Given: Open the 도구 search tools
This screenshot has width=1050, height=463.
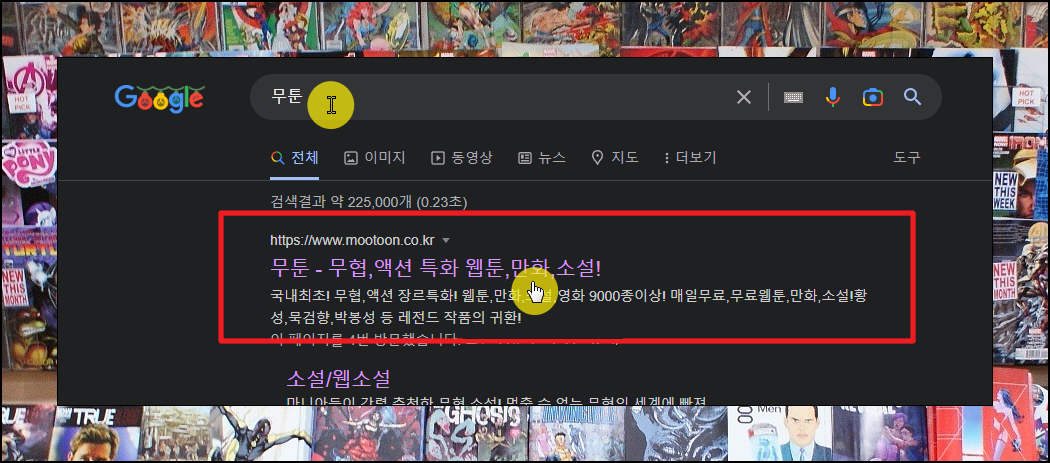Looking at the screenshot, I should [907, 157].
